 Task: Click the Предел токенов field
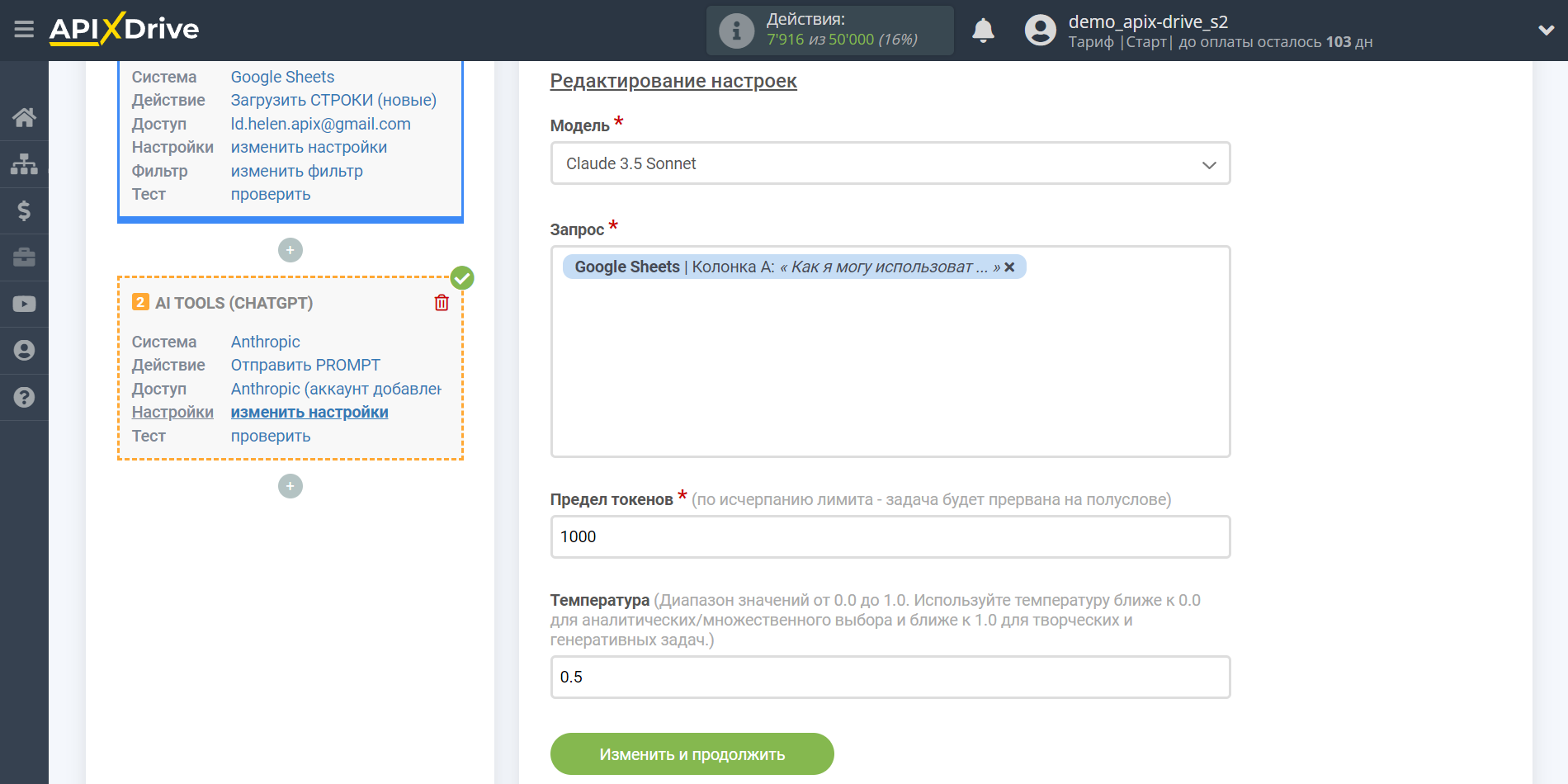pyautogui.click(x=890, y=537)
